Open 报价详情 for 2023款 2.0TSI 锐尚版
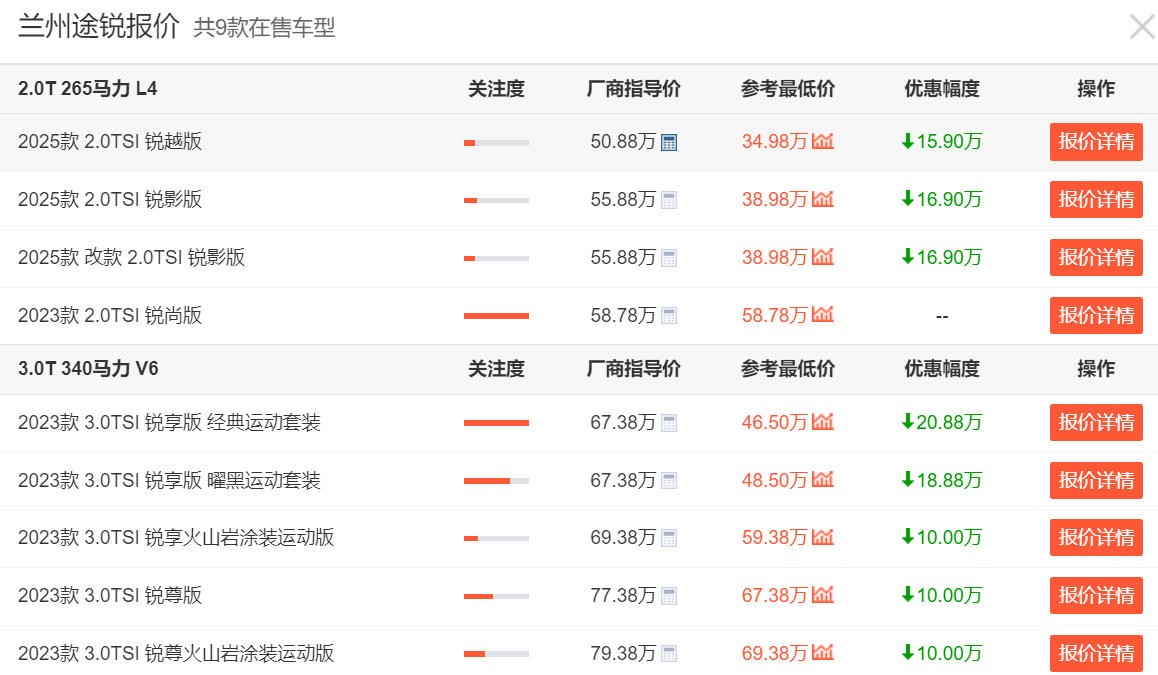Screen dimensions: 1158x675 point(1096,315)
